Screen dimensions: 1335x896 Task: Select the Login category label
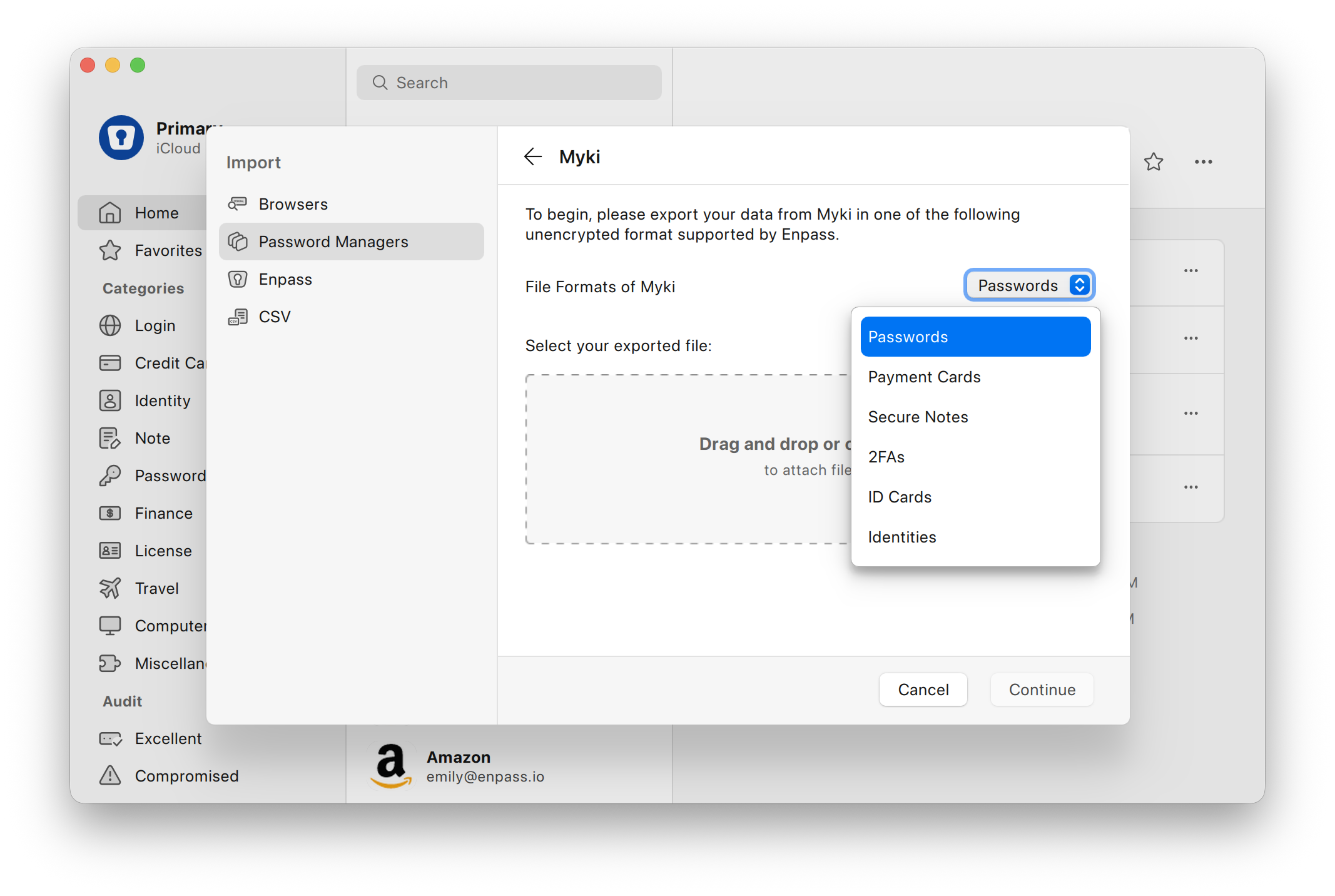pos(155,325)
